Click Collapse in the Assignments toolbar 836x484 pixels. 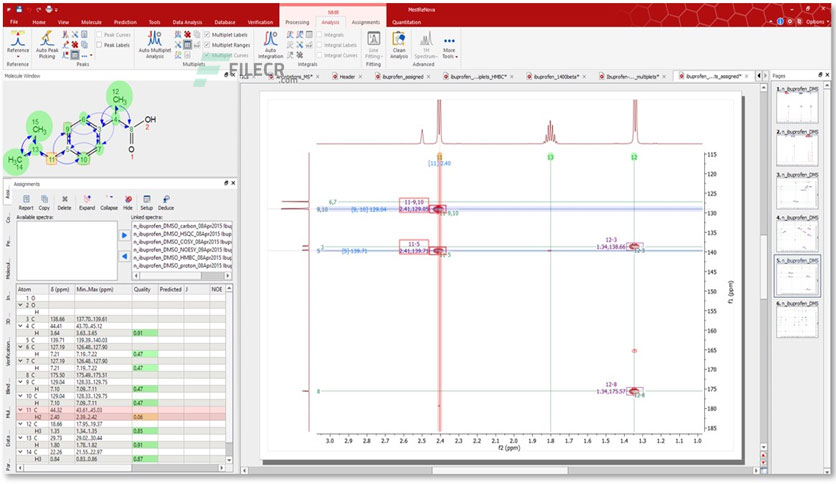(109, 203)
